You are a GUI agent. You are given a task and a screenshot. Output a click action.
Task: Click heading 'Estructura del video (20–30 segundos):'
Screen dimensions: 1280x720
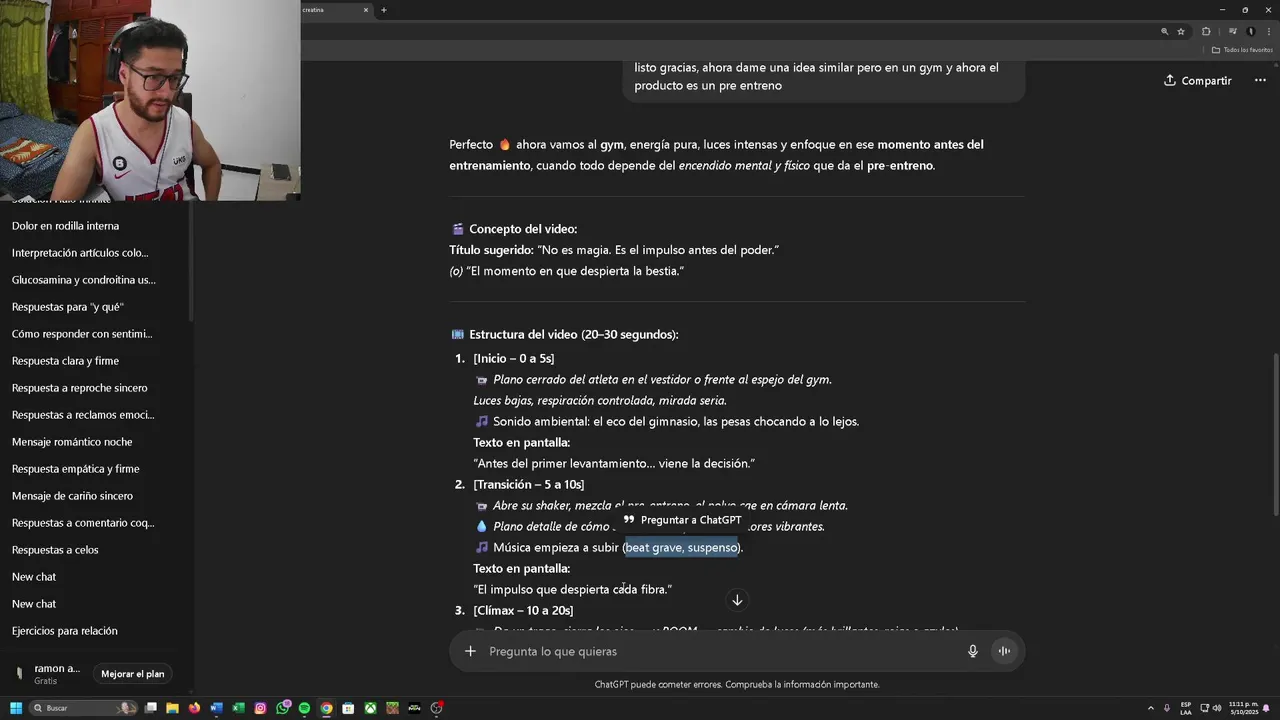(574, 335)
